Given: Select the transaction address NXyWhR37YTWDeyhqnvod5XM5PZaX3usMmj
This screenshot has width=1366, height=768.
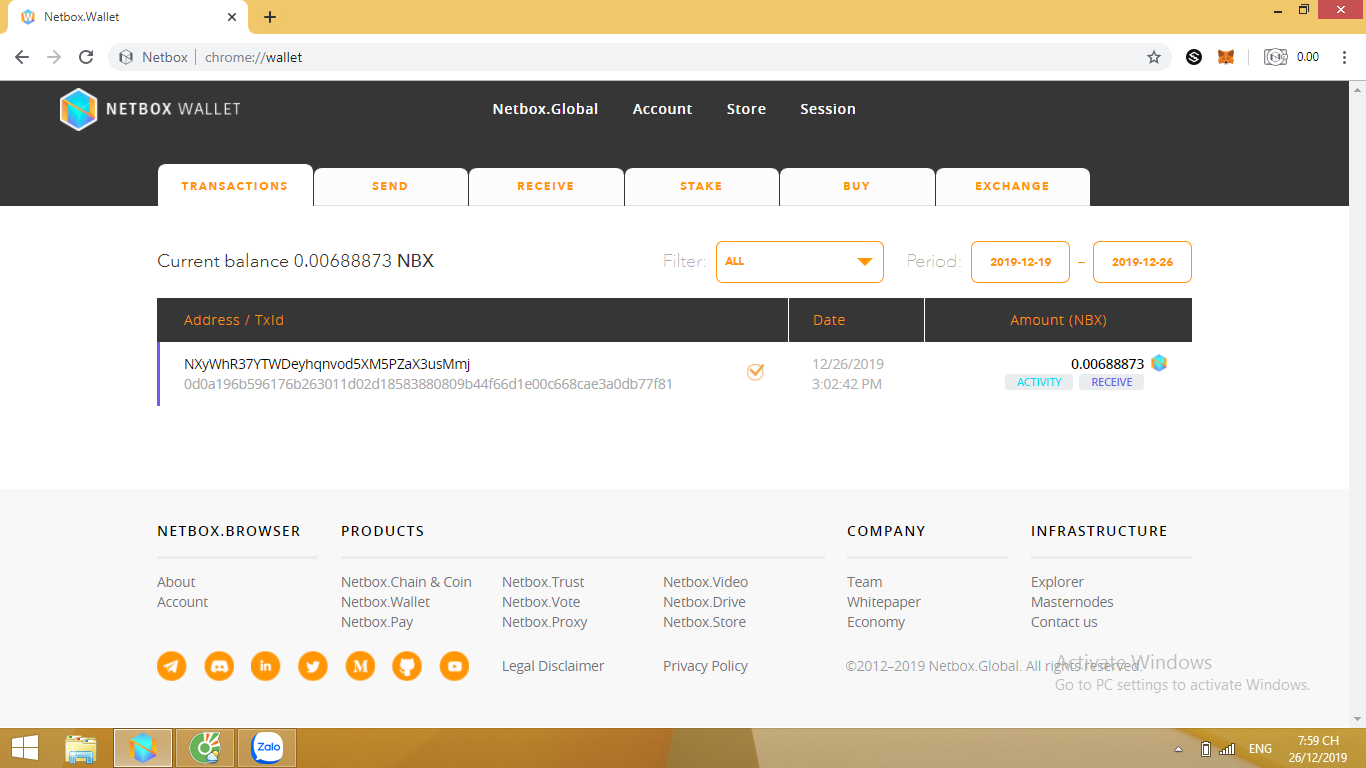Looking at the screenshot, I should 327,364.
